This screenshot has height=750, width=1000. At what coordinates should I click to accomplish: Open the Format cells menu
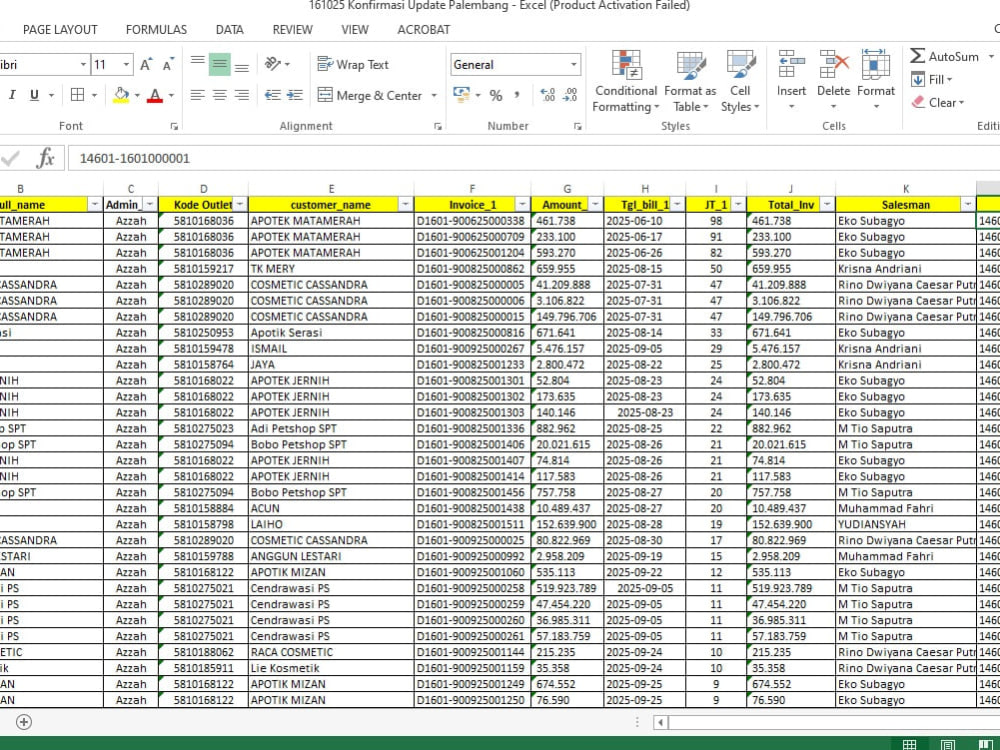click(x=876, y=81)
